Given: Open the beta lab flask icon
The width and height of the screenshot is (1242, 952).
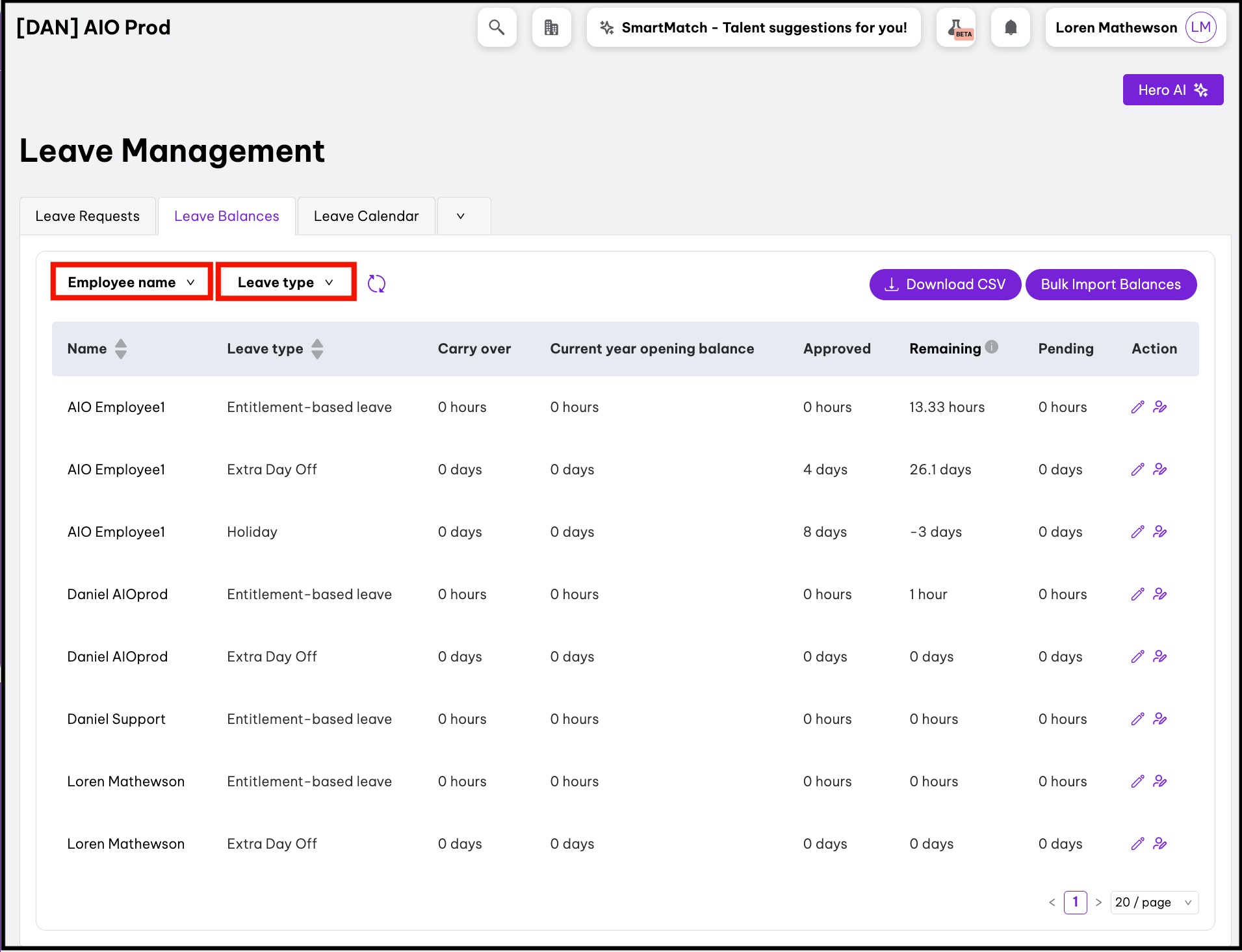Looking at the screenshot, I should (956, 27).
